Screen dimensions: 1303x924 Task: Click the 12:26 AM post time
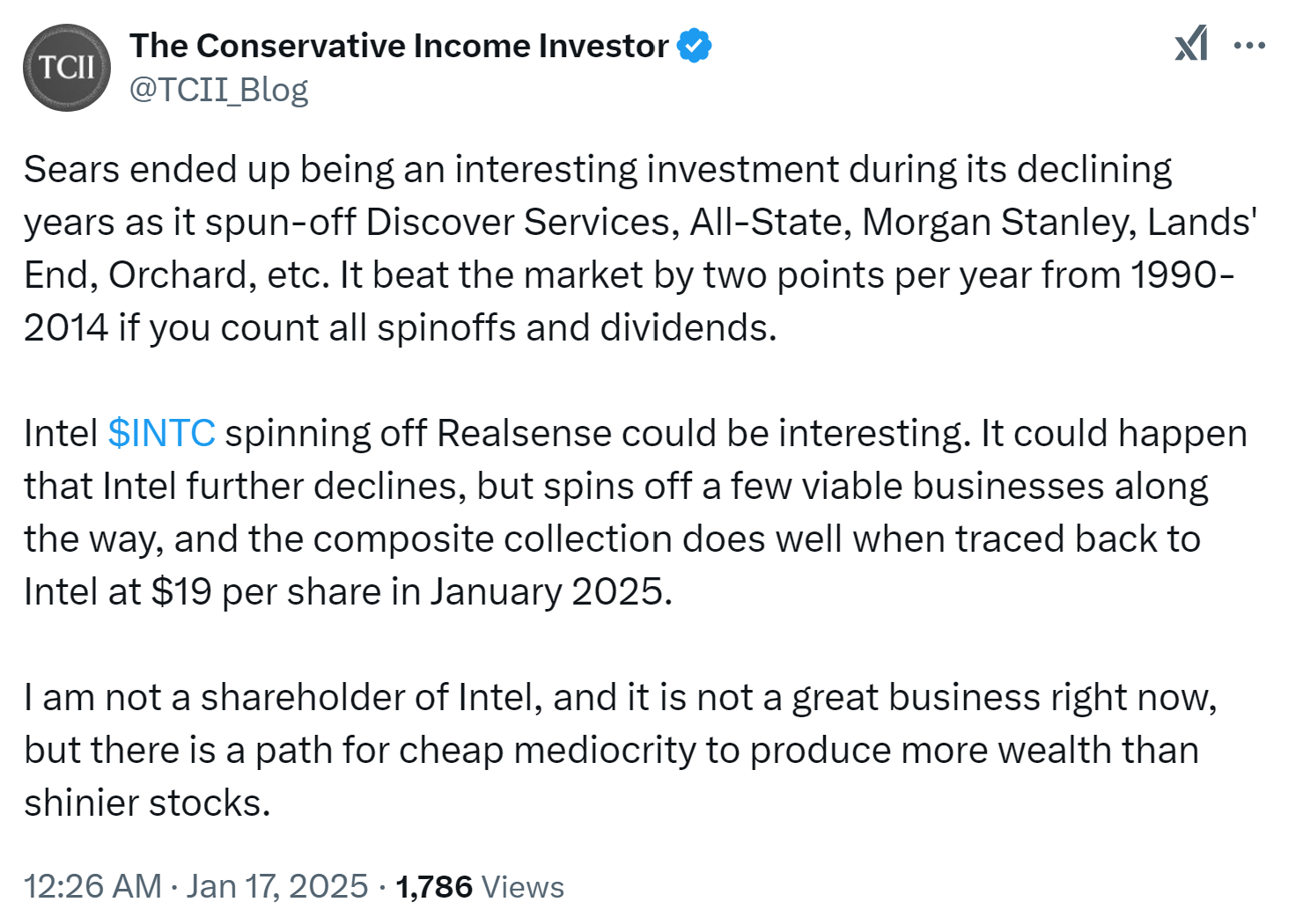tap(92, 886)
